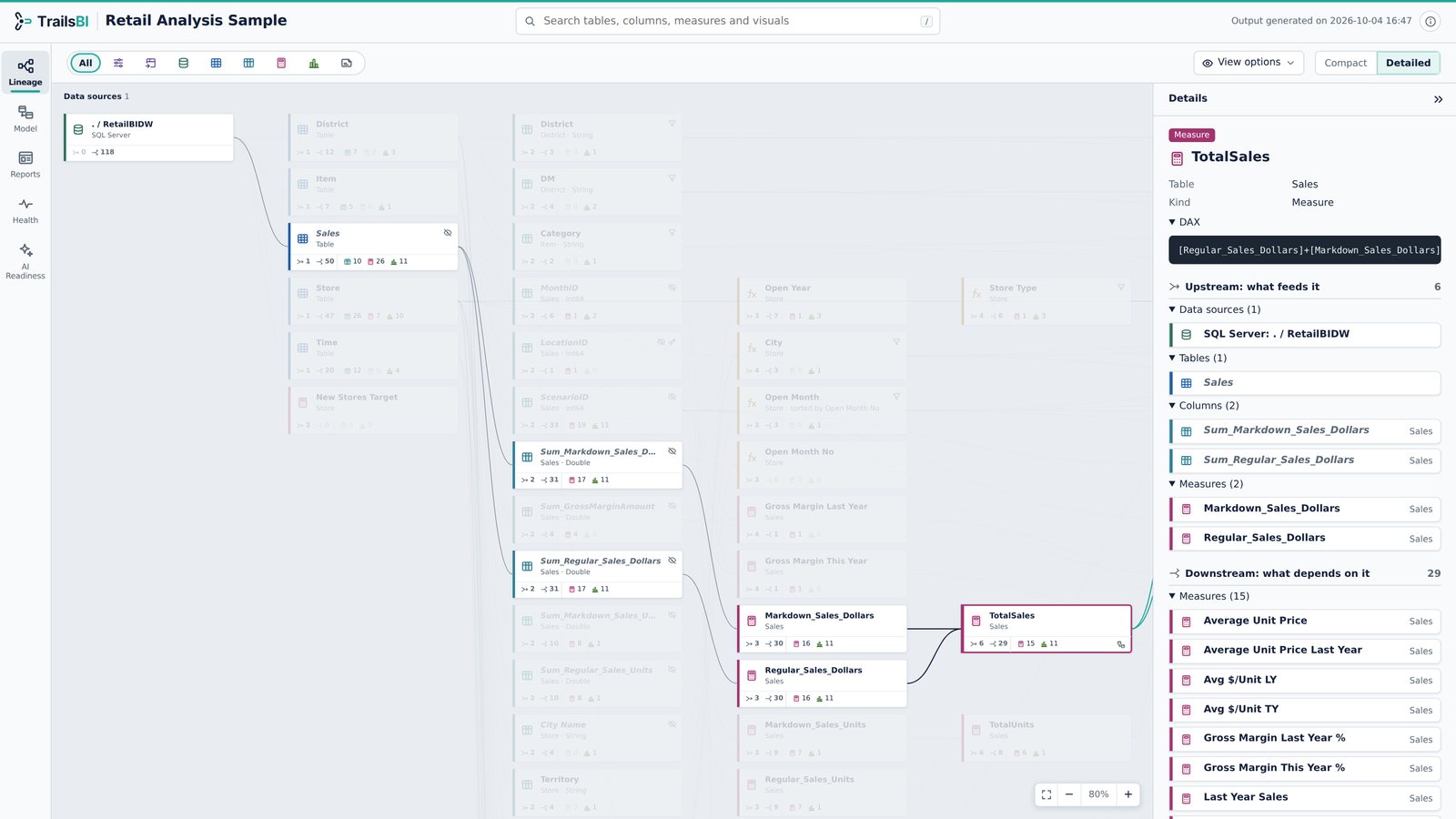Open AI Readiness in sidebar
Viewport: 1456px width, 819px height.
click(25, 261)
